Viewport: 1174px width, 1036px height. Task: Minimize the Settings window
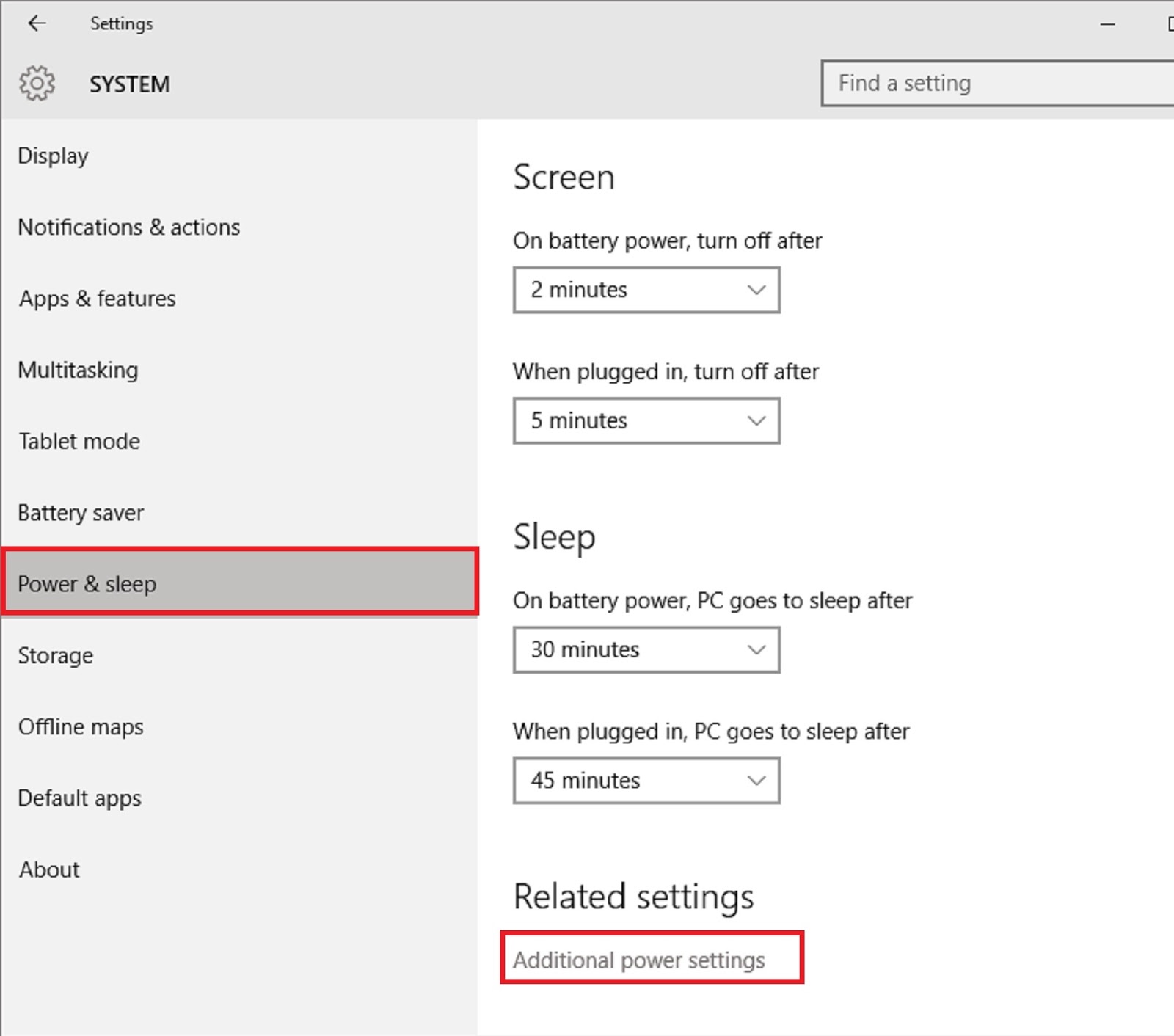[x=1106, y=24]
